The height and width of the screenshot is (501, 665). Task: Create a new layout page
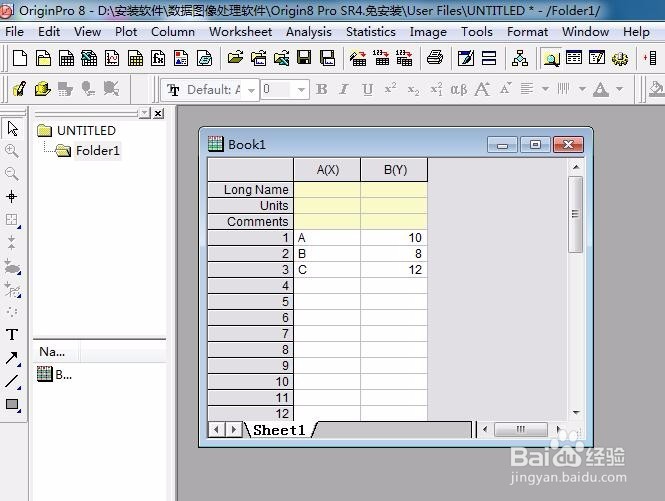(x=181, y=58)
